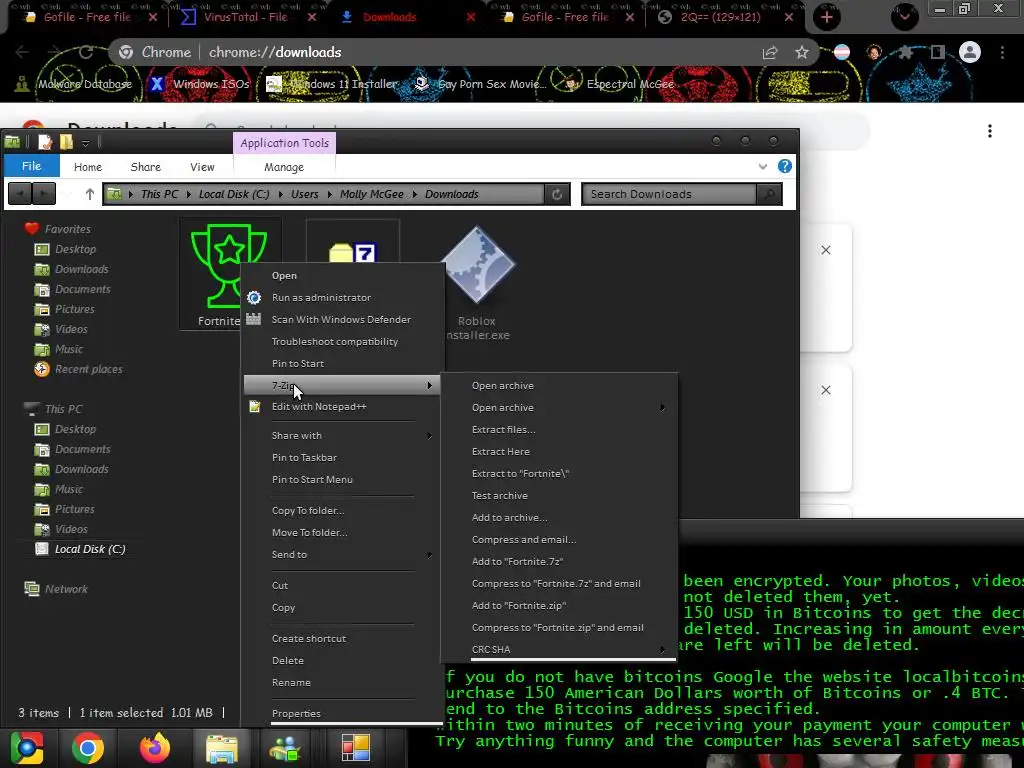Select the Fortnite trophy file icon

pos(229,265)
